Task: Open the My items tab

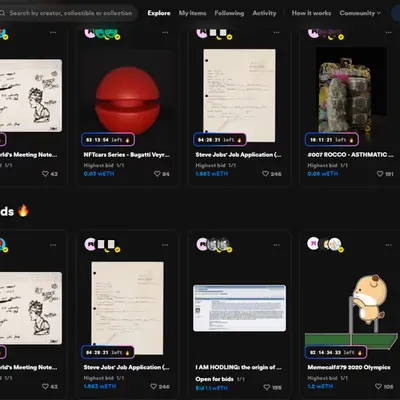Action: coord(192,13)
